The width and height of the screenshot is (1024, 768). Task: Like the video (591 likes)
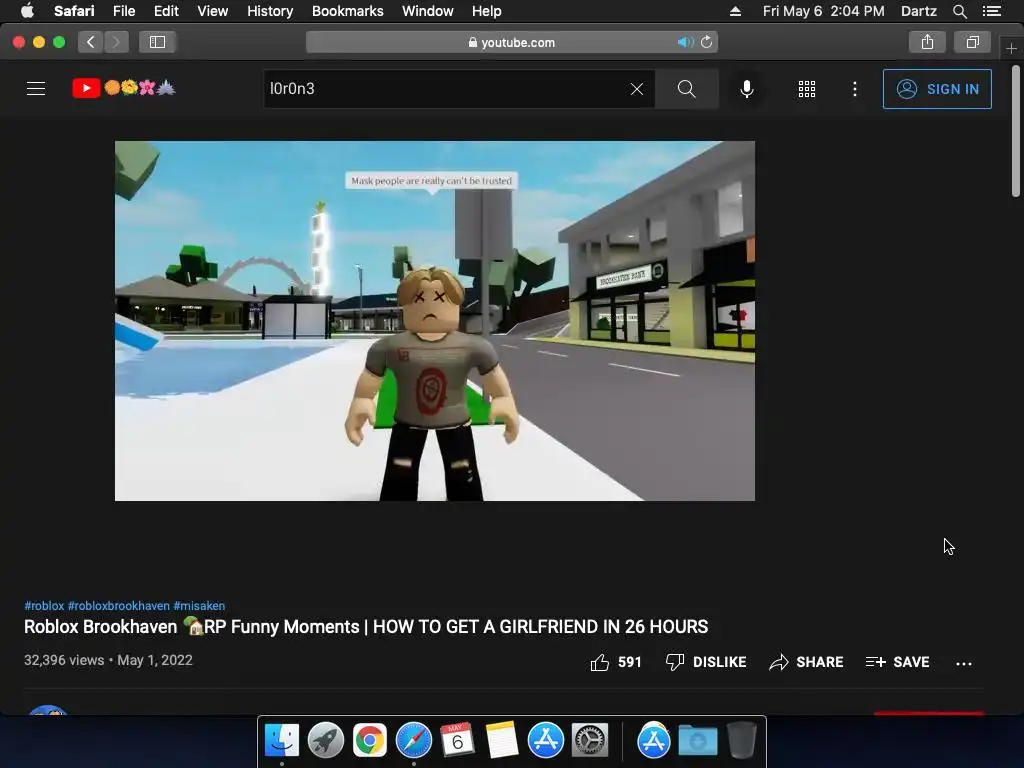click(x=616, y=662)
